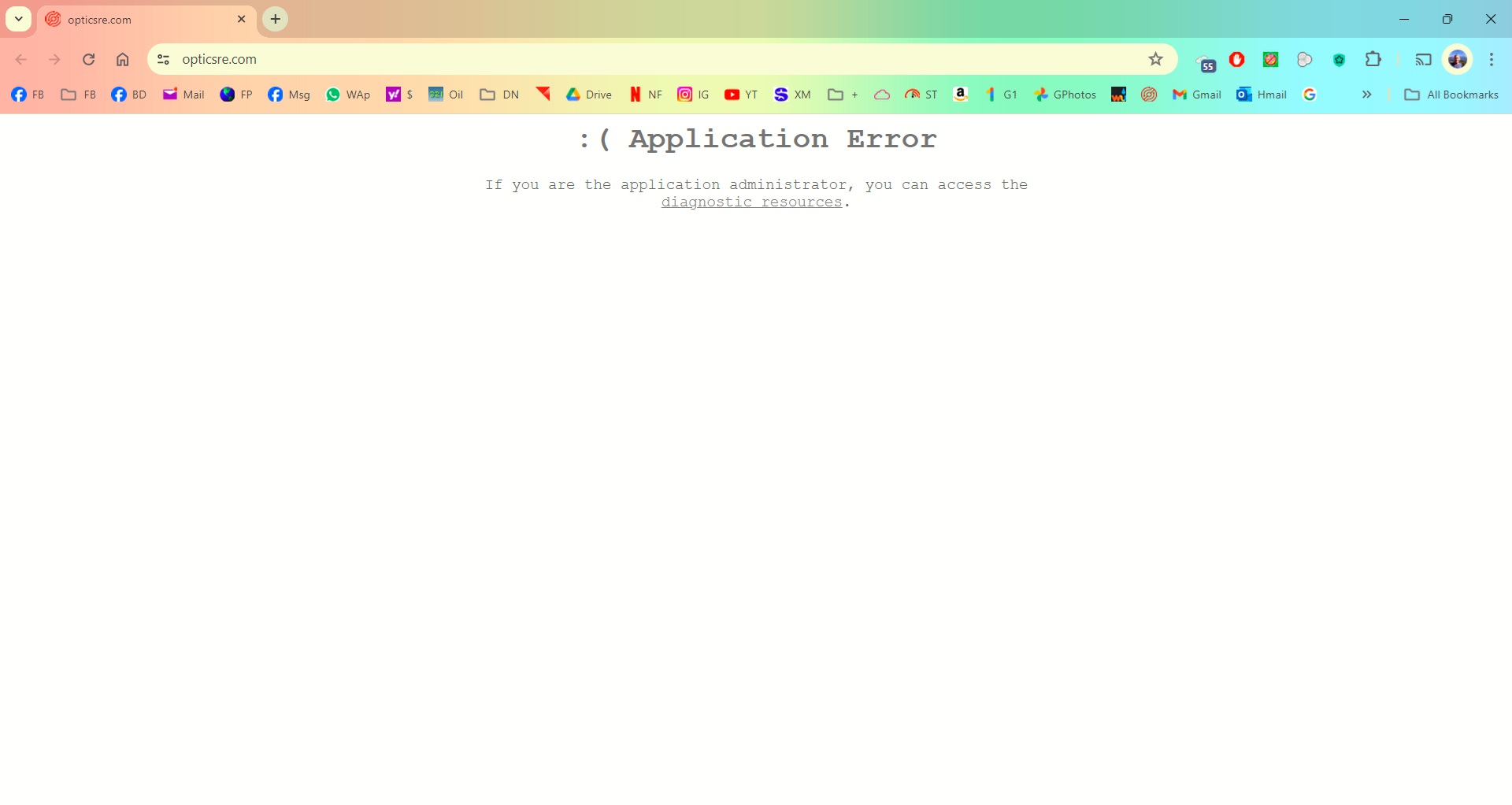1512x805 pixels.
Task: Open the Gmail bookmark
Action: click(x=1196, y=95)
